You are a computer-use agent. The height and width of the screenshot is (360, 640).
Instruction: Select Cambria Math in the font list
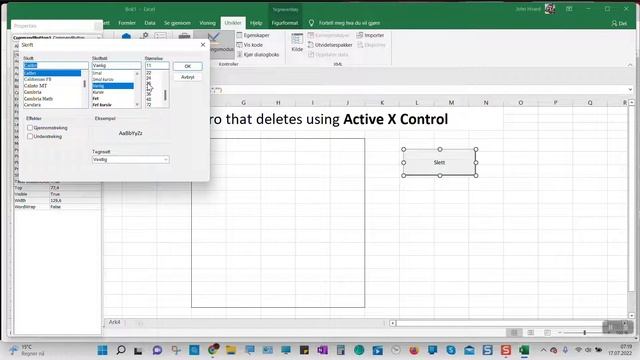tap(38, 98)
